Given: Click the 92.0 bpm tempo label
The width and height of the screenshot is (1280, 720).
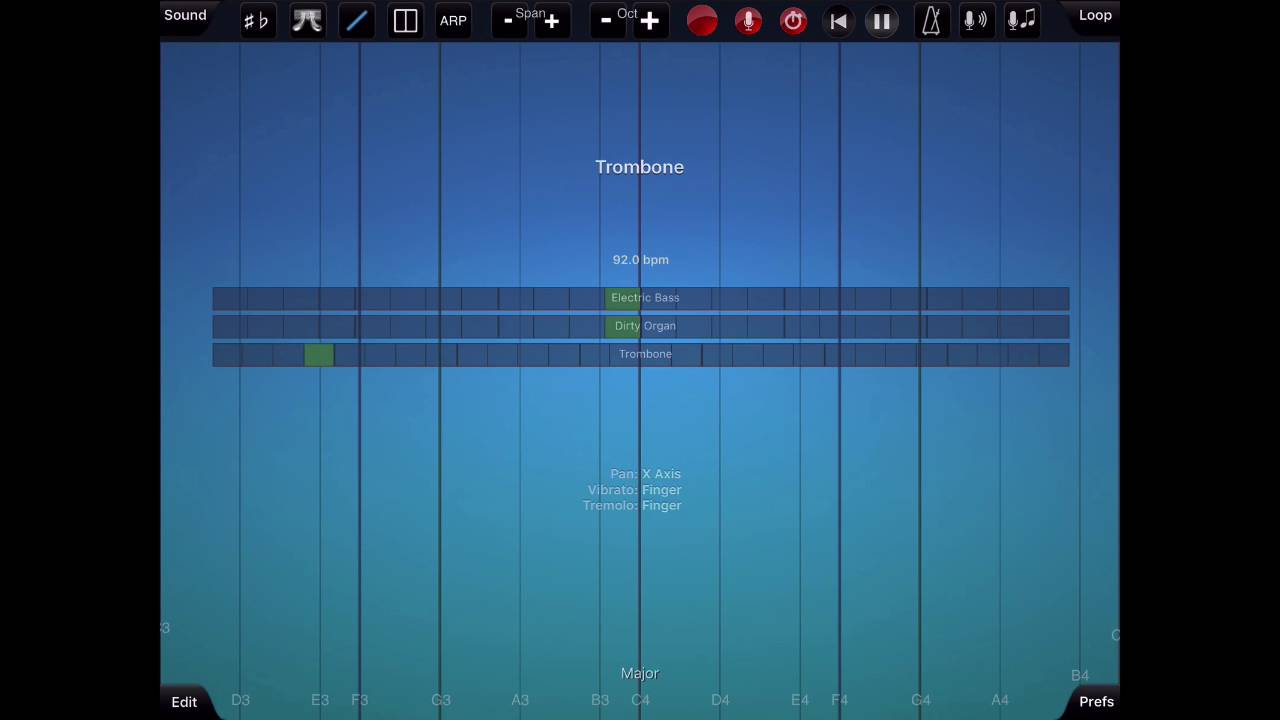Looking at the screenshot, I should [x=641, y=260].
